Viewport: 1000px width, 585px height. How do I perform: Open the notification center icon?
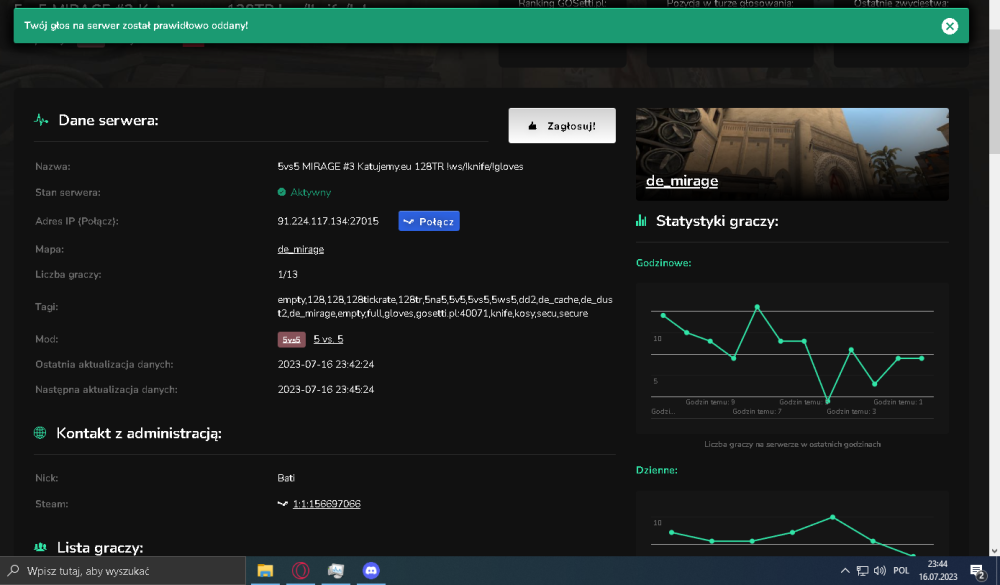[x=978, y=570]
